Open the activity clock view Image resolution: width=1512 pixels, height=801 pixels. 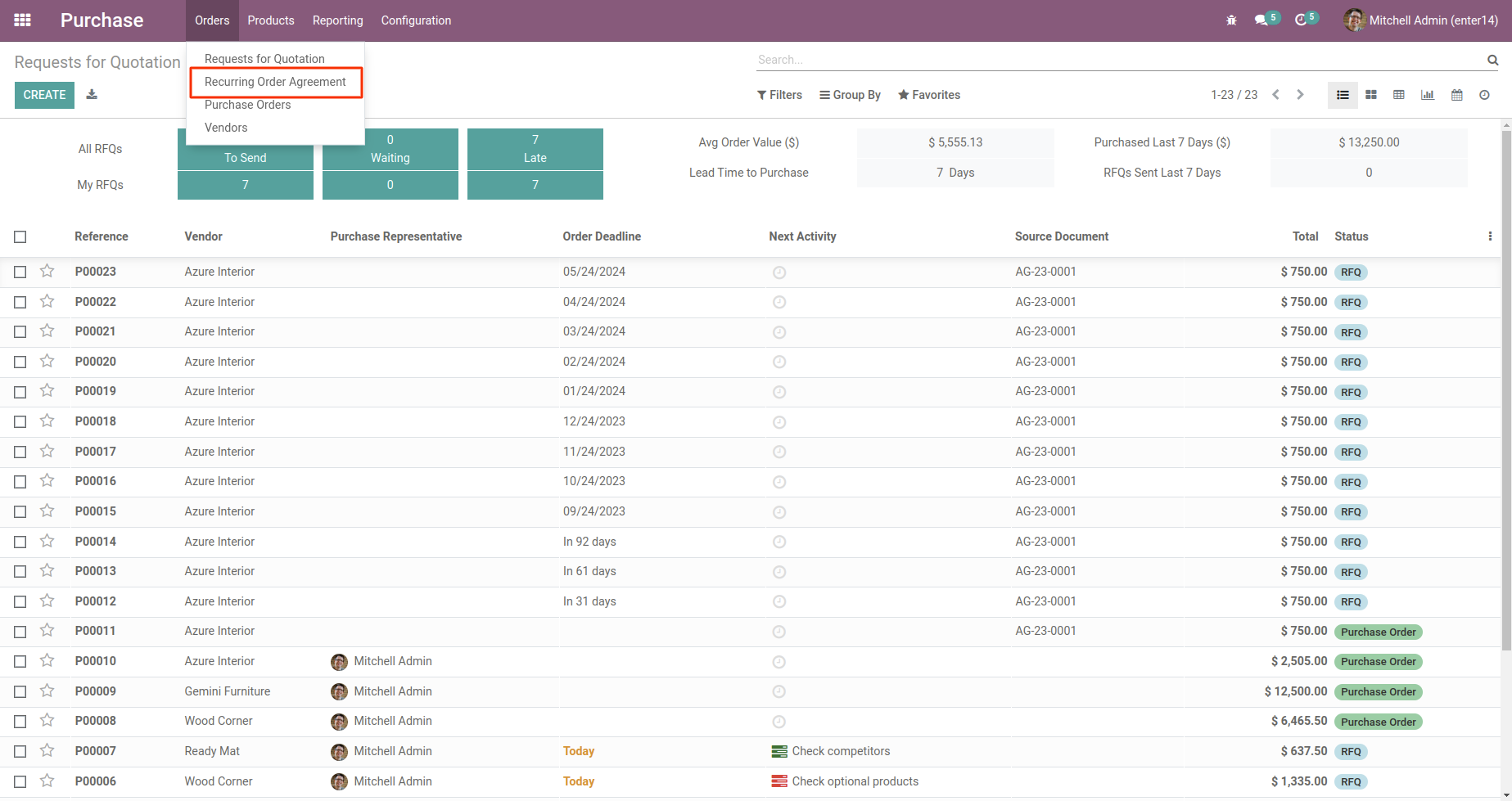(x=1484, y=95)
